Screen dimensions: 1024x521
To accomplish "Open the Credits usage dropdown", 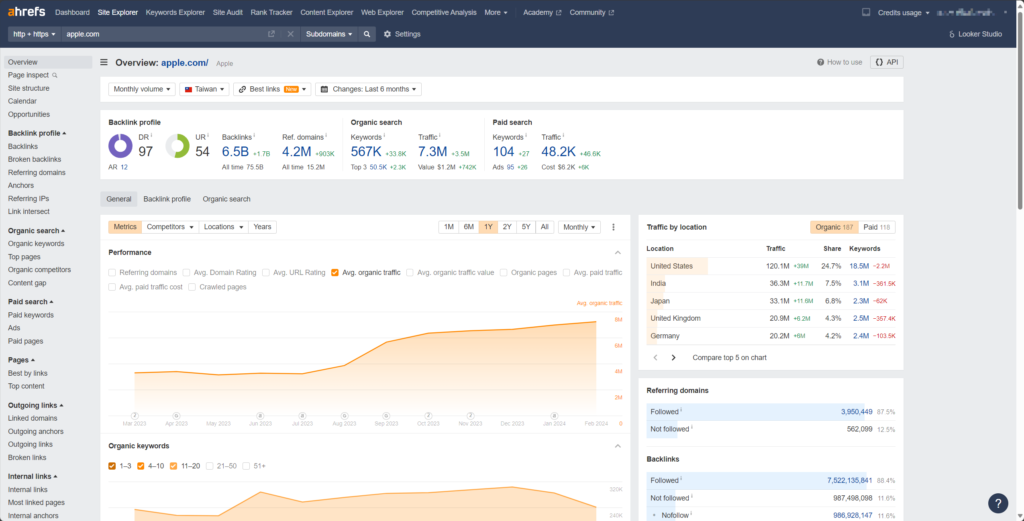I will pos(904,12).
